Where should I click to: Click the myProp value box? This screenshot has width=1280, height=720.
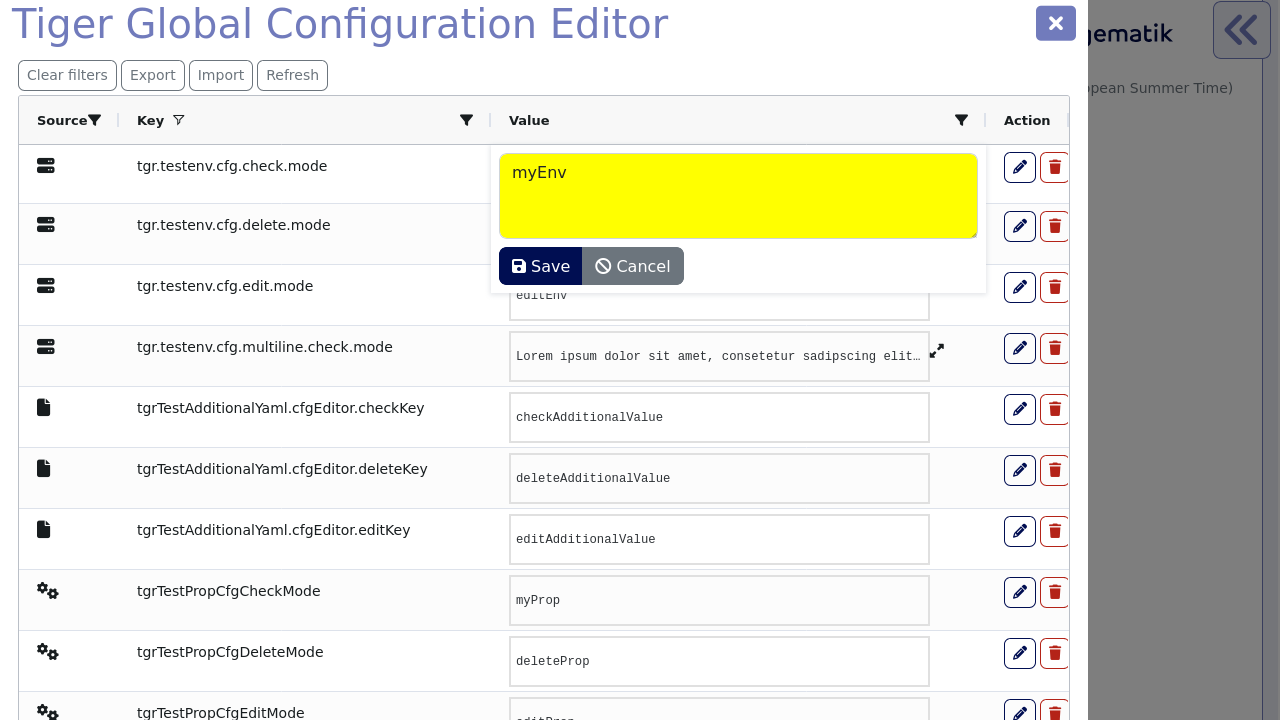pos(719,600)
